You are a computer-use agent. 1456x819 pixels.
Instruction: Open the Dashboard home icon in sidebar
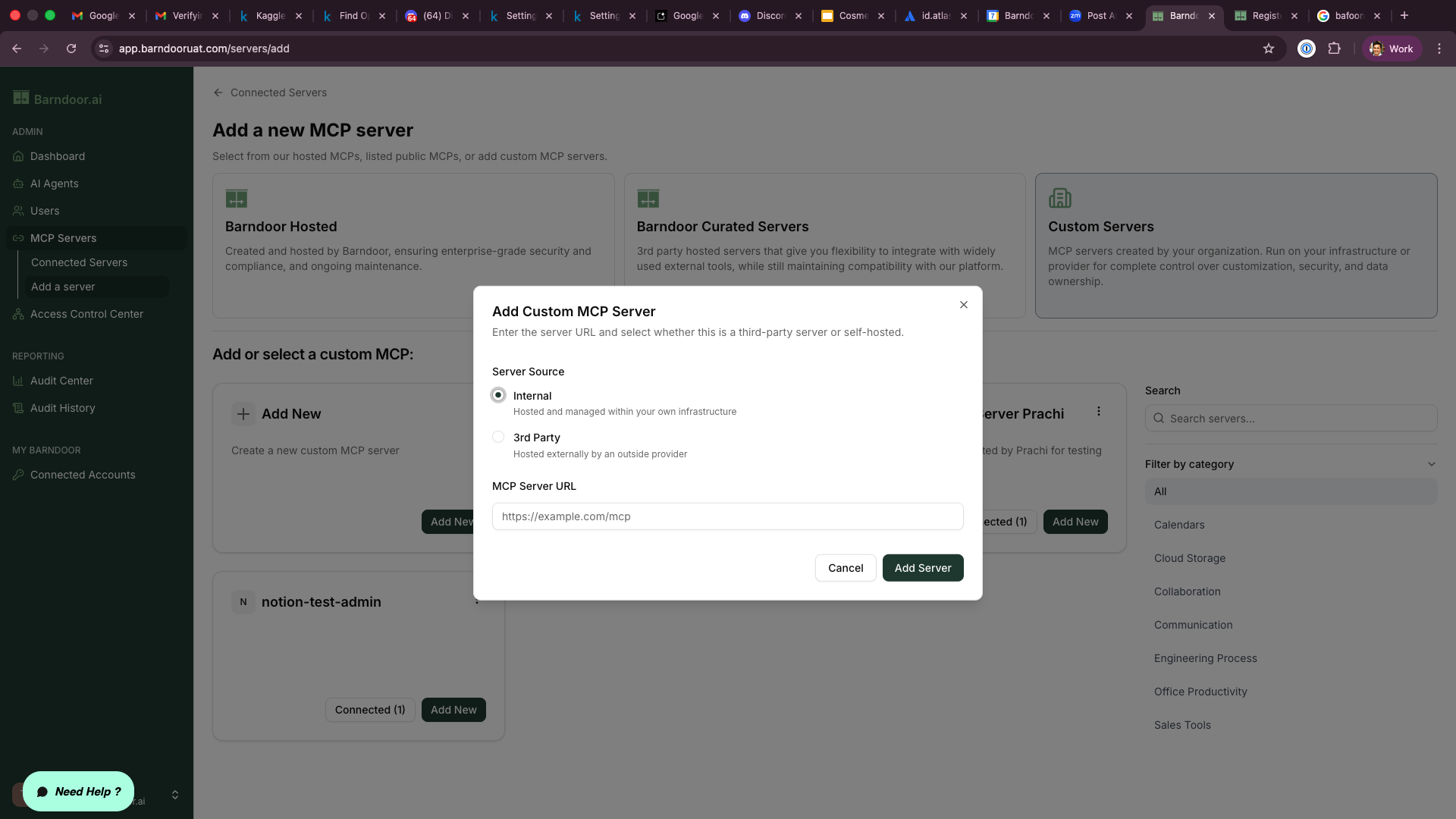[x=18, y=156]
